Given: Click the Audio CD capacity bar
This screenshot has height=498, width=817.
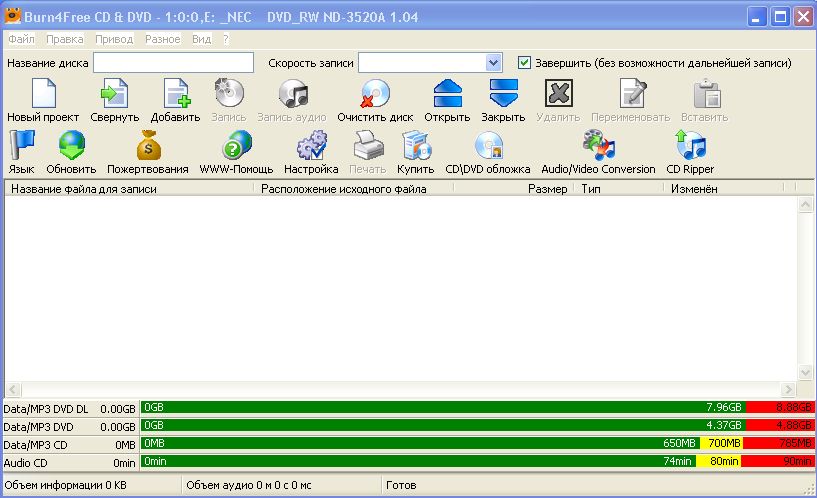Looking at the screenshot, I should coord(477,461).
